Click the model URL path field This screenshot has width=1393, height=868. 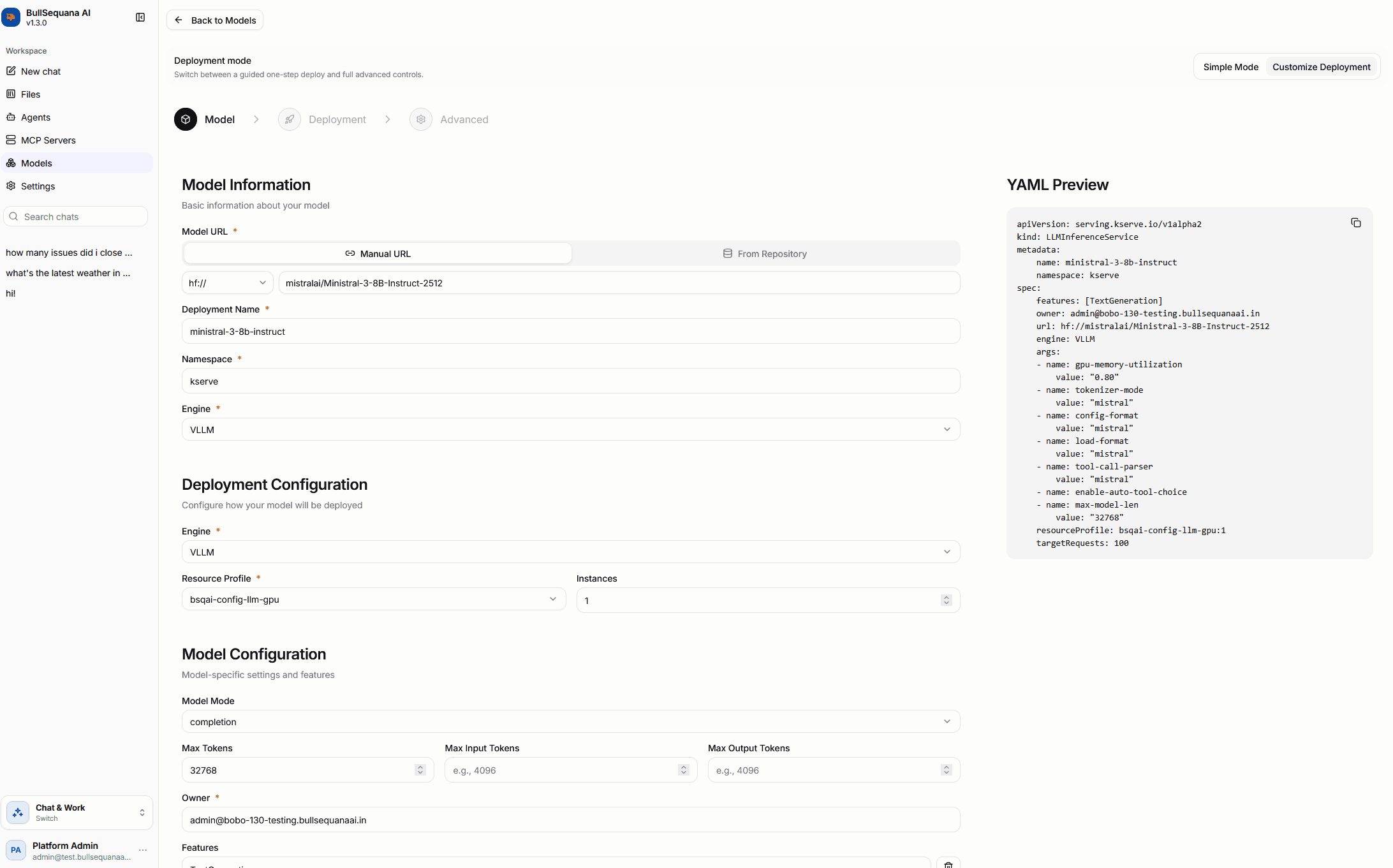(619, 283)
